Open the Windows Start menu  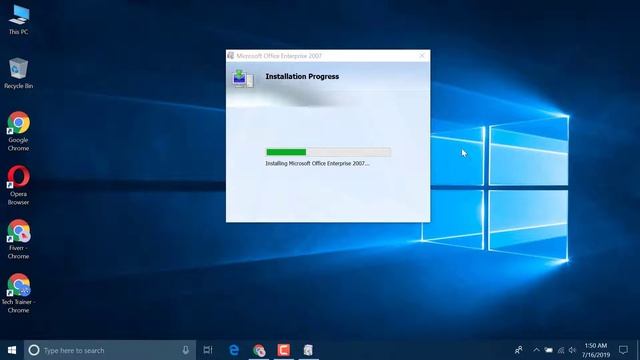pyautogui.click(x=12, y=350)
